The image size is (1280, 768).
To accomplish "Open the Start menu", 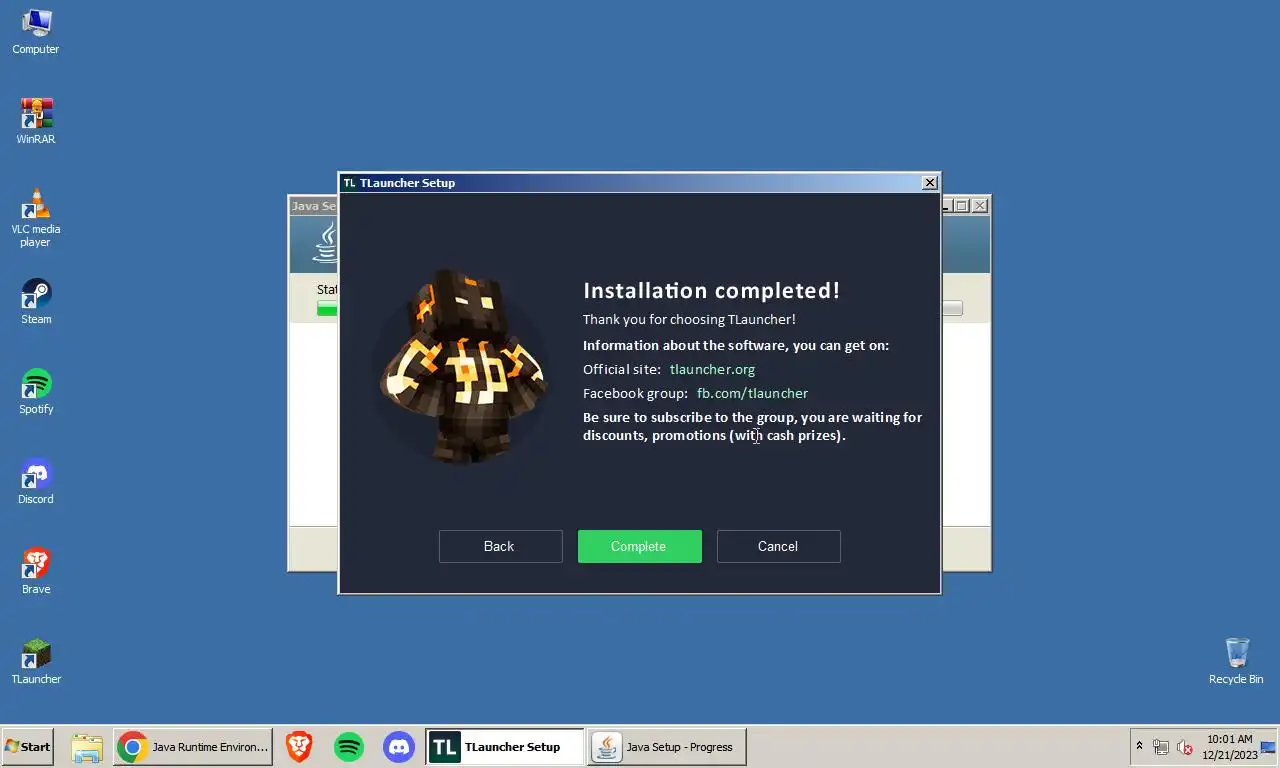I will (28, 747).
